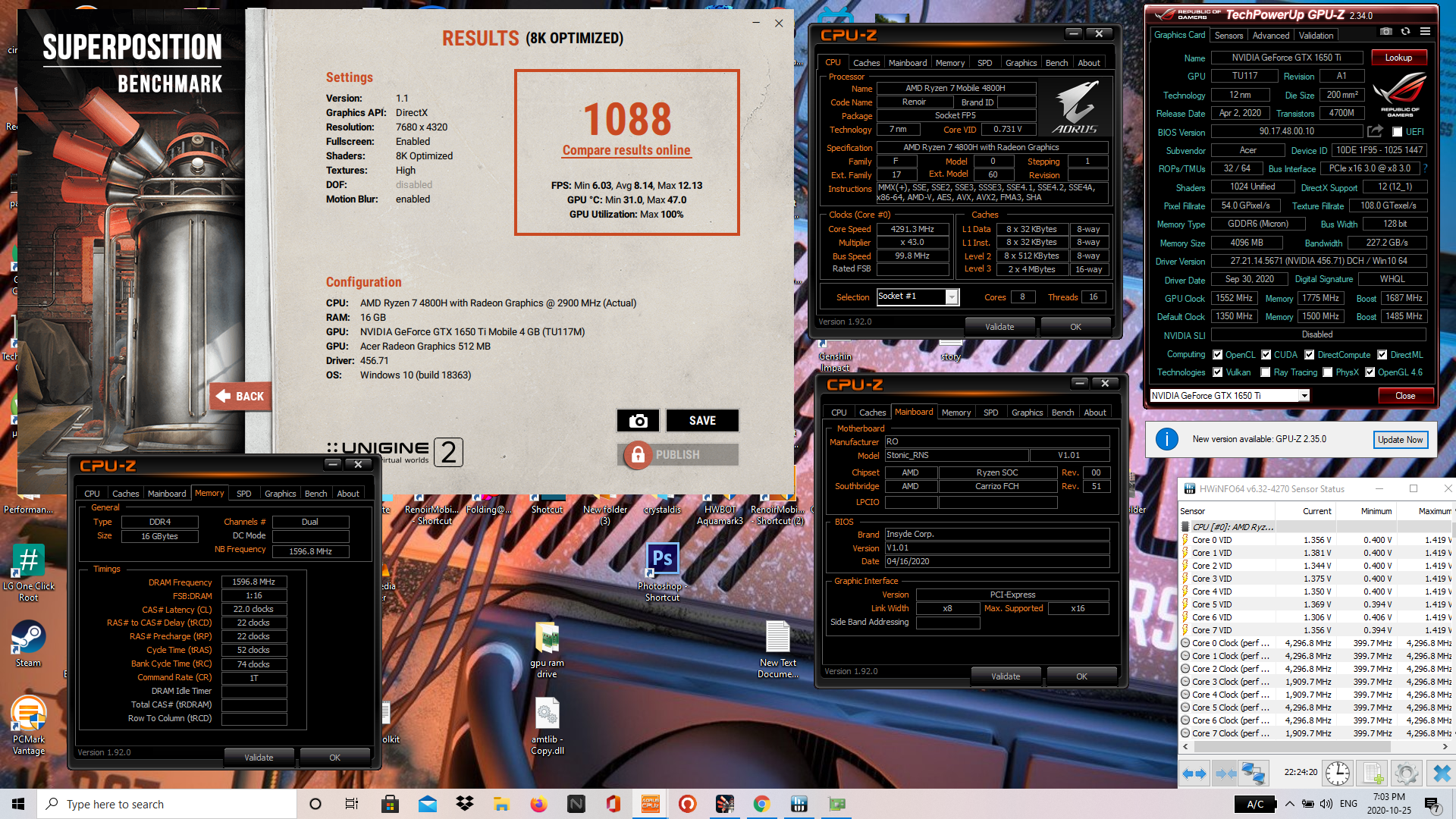This screenshot has width=1456, height=819.
Task: Click the HWiNFO scrollbar left arrow
Action: click(1186, 747)
